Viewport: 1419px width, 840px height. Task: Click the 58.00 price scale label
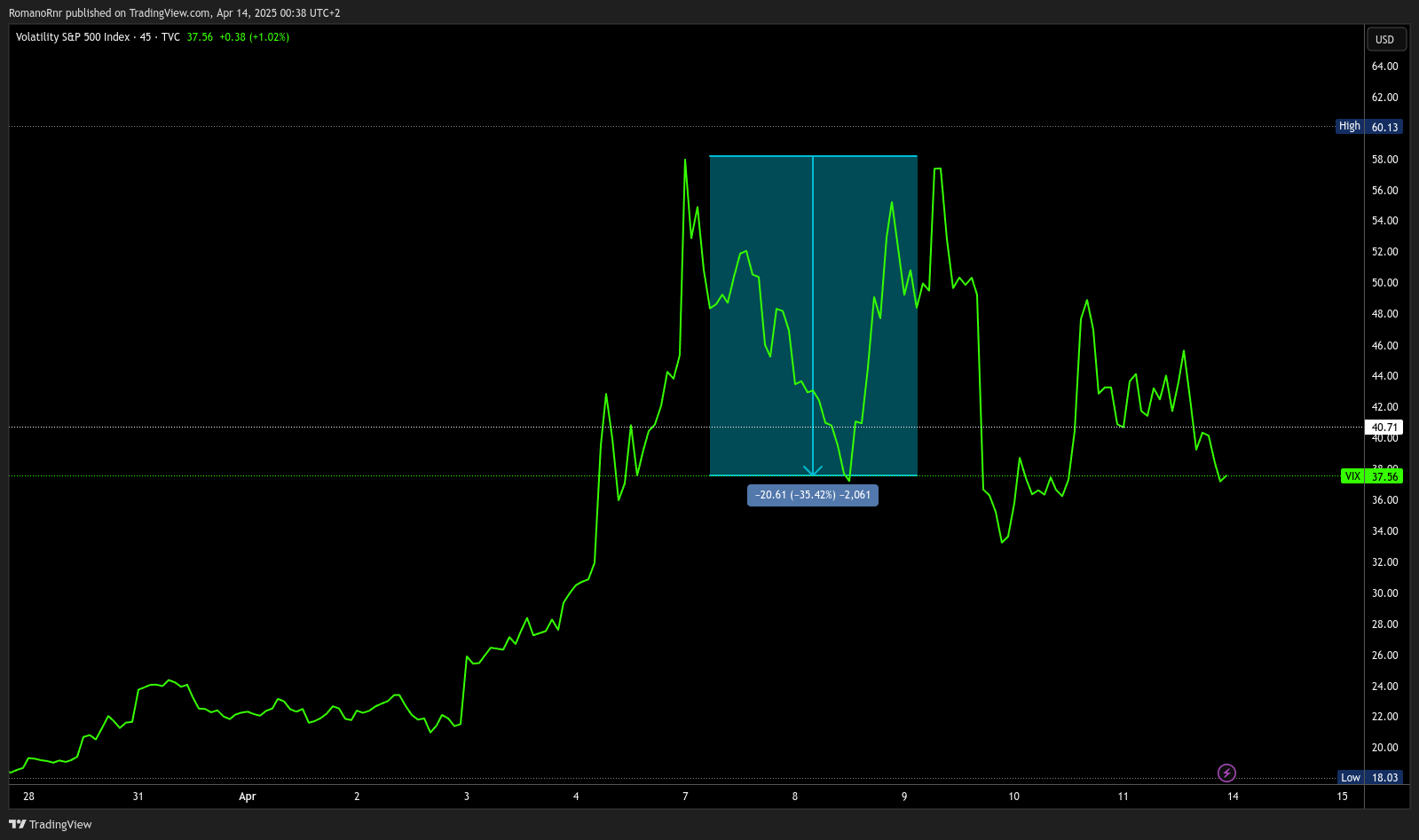click(x=1384, y=160)
